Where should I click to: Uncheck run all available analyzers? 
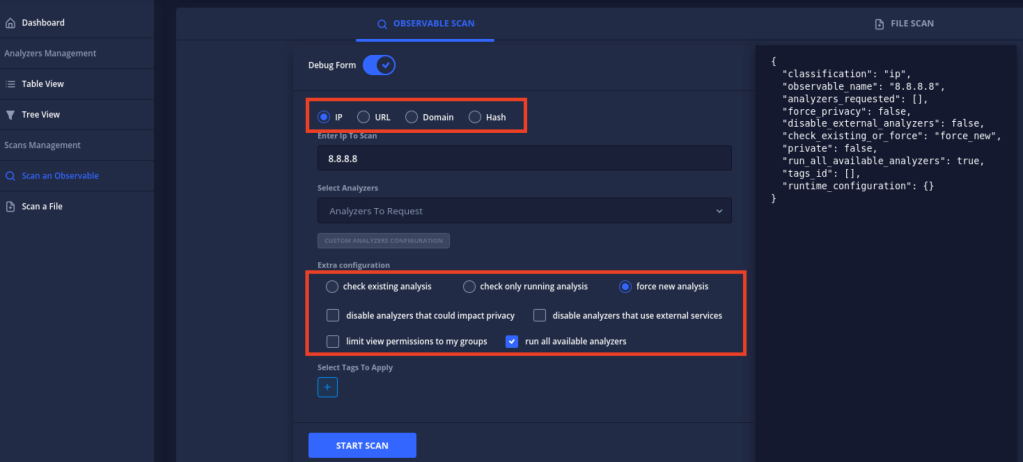coord(512,341)
